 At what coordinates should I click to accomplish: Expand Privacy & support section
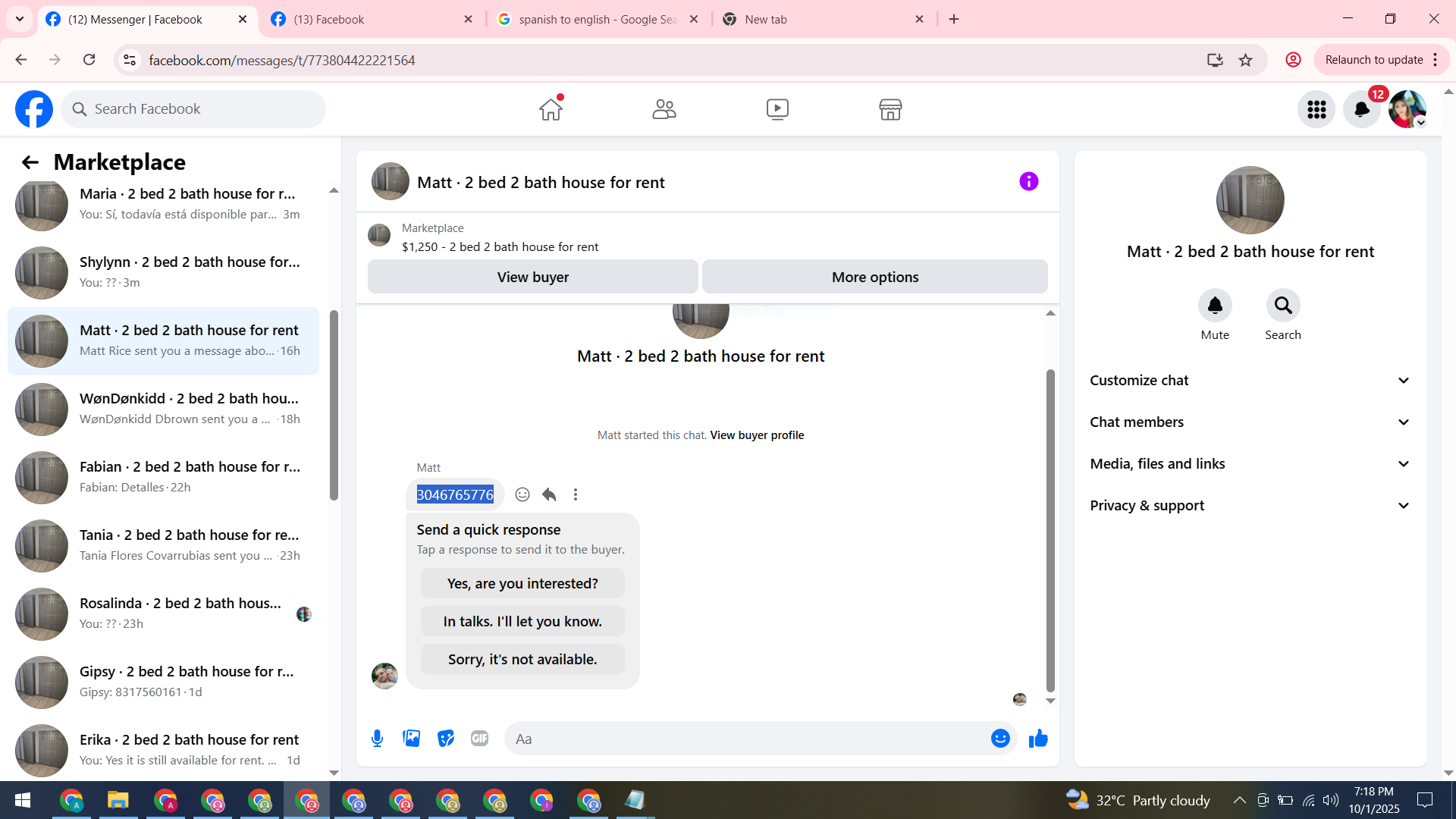[1250, 506]
